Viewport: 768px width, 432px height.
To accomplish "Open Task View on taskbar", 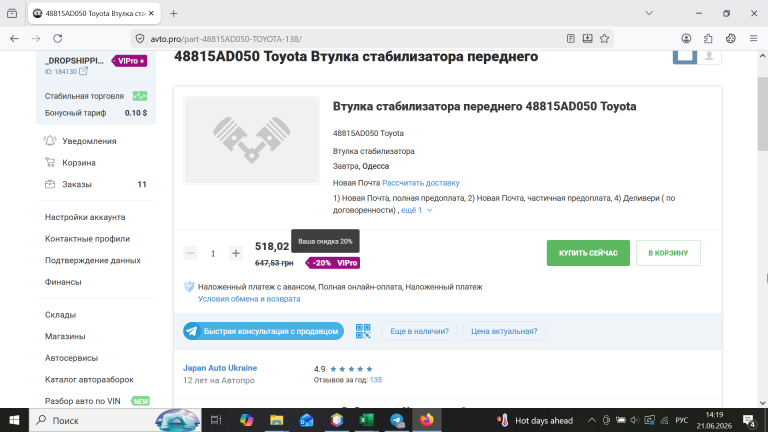I will [216, 420].
